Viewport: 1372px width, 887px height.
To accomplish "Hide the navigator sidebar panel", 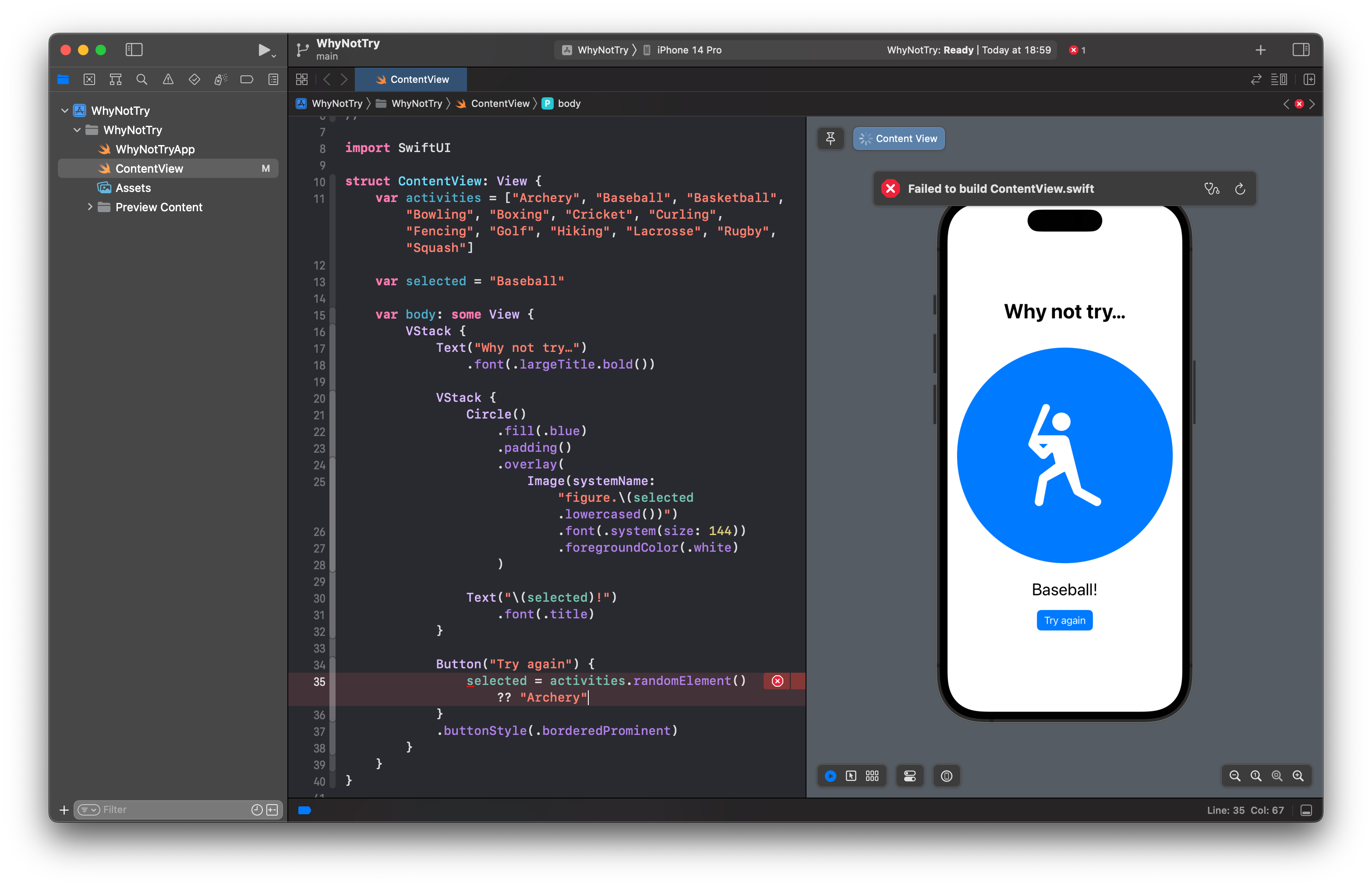I will point(134,50).
